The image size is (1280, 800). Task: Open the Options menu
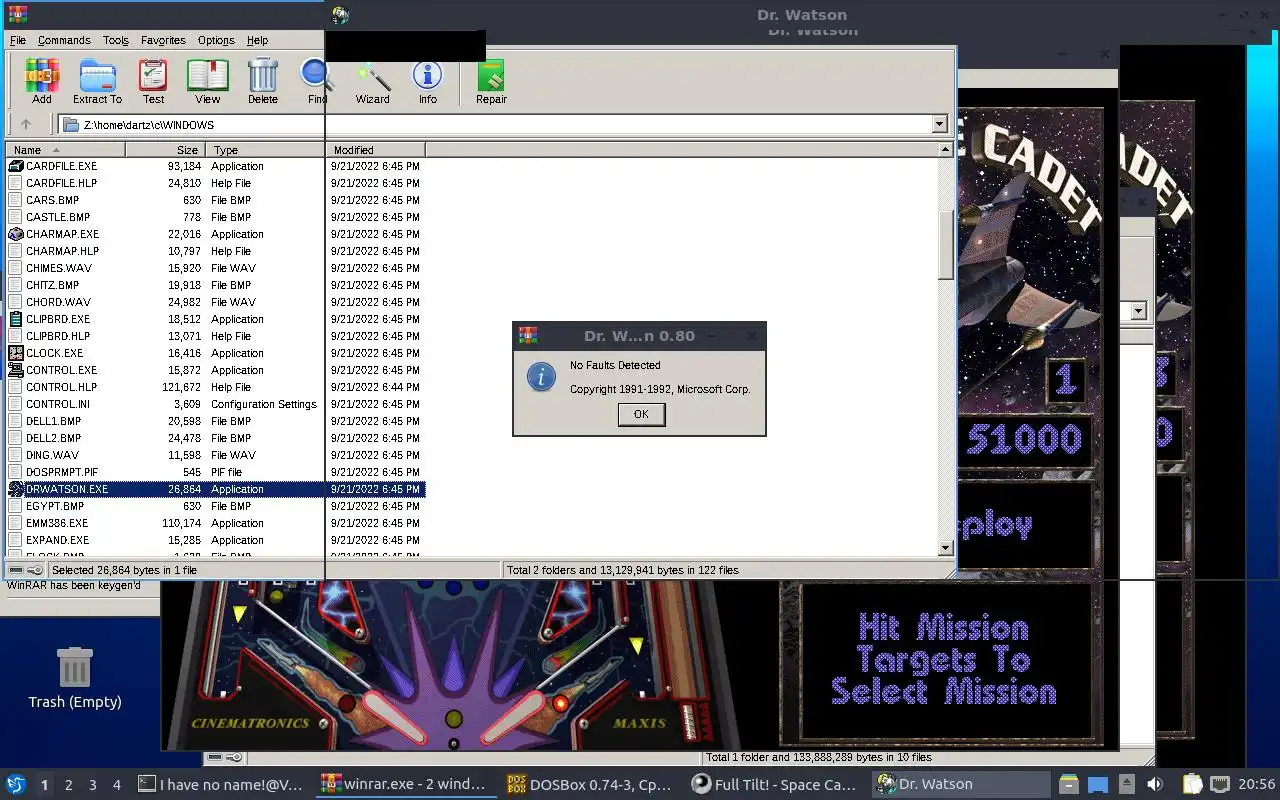point(216,40)
